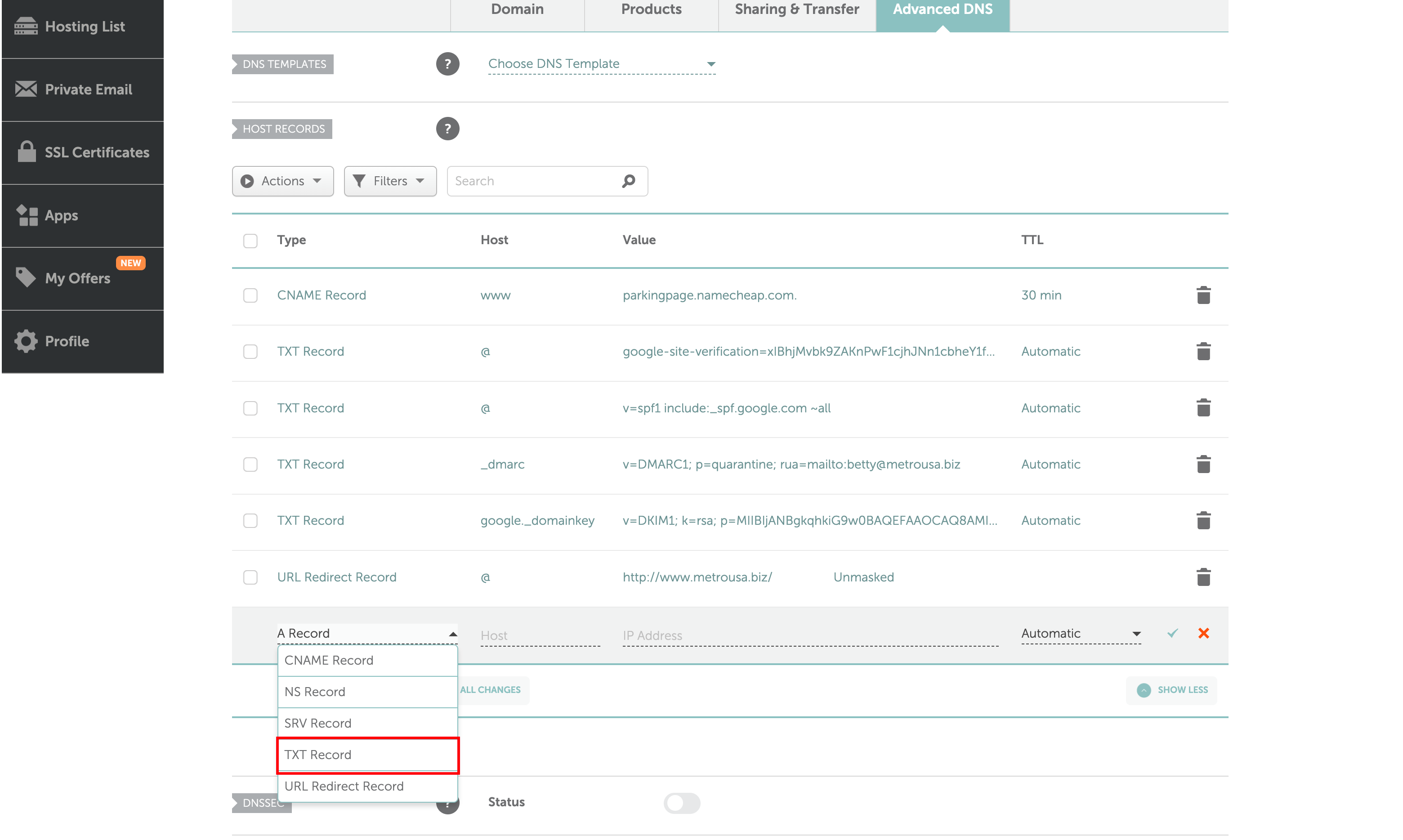Switch to the Sharing & Transfer tab
The width and height of the screenshot is (1403, 840).
click(796, 10)
